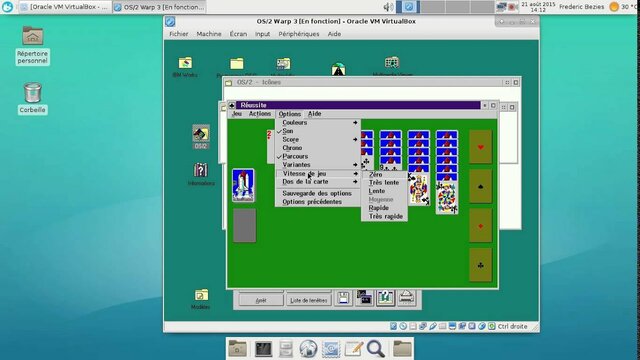Open VirtualBox Écran menu
Viewport: 640px width, 360px height.
tap(238, 34)
